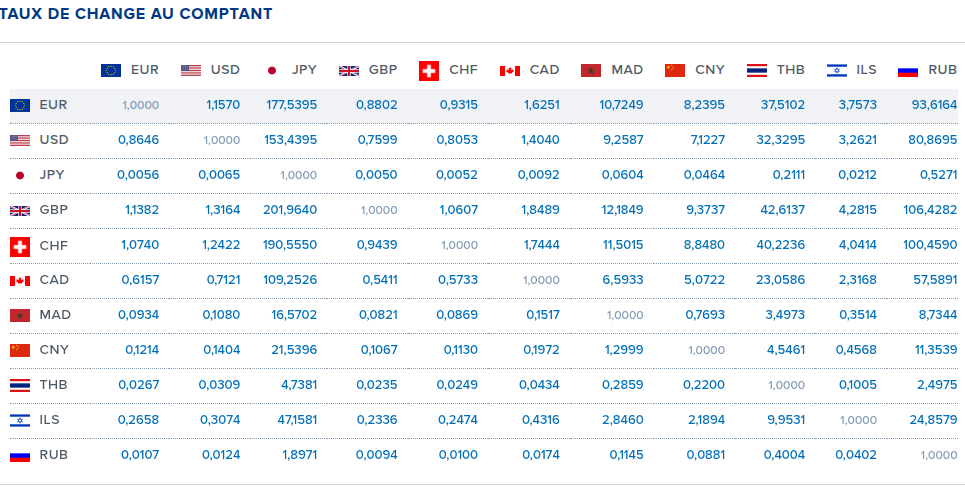Viewport: 965px width, 489px height.
Task: Click the Taux de change au comptant heading
Action: click(x=136, y=14)
